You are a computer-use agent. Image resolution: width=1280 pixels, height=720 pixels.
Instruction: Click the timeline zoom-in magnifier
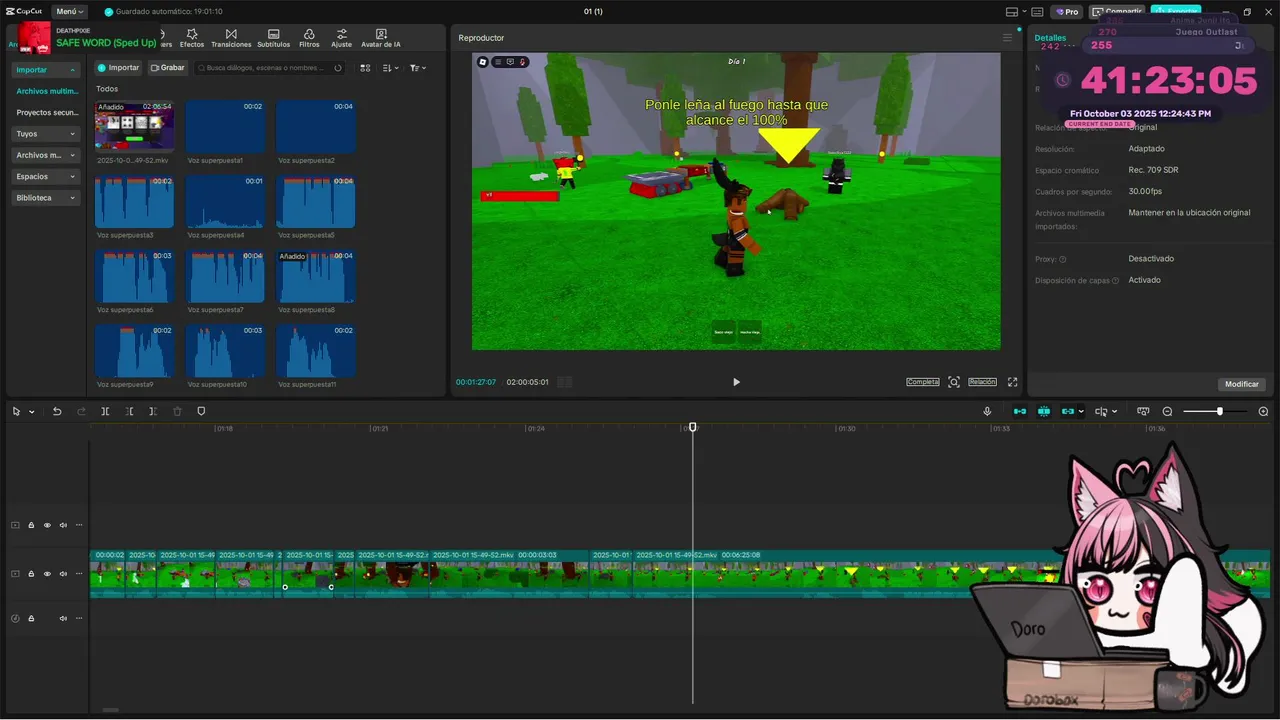1263,411
